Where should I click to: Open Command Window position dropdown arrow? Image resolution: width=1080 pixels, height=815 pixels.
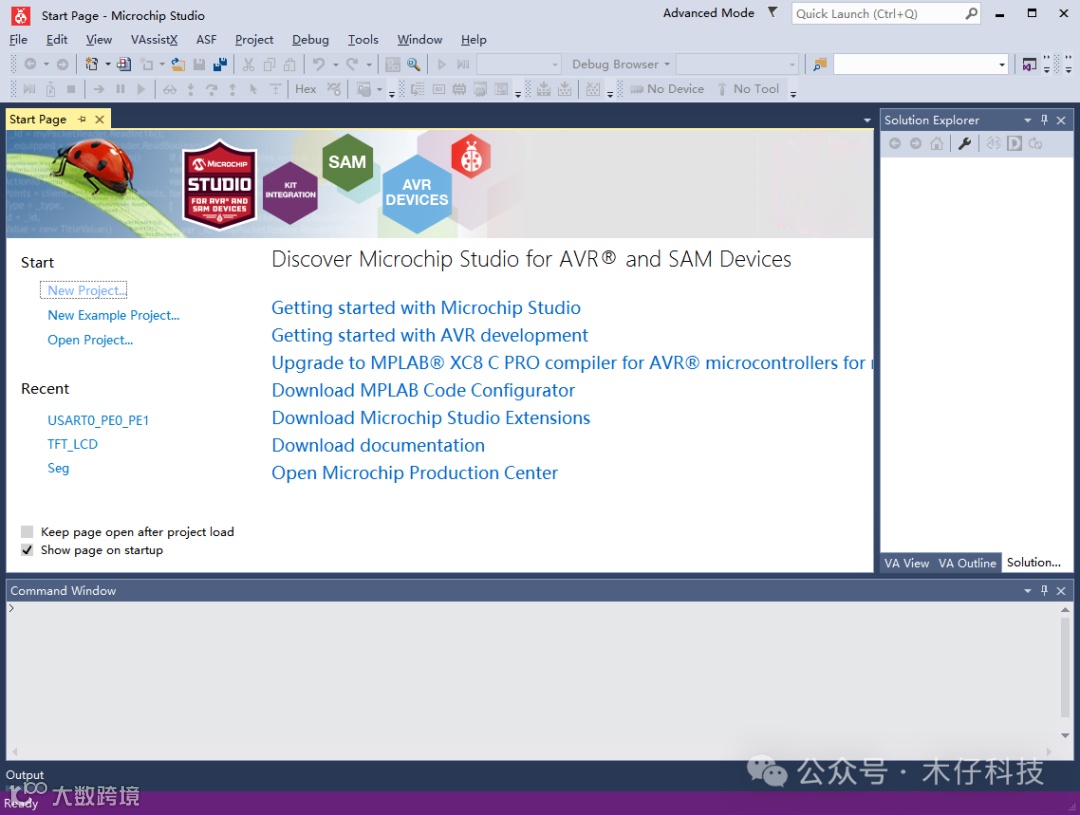[1028, 590]
